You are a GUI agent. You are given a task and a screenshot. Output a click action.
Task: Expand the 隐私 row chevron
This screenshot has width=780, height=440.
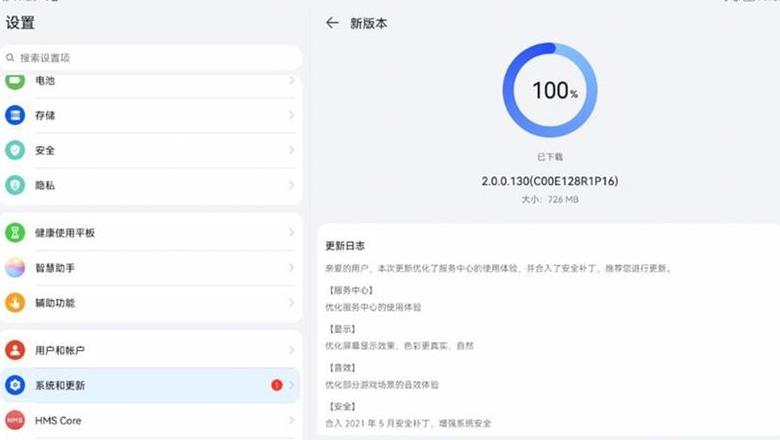[292, 185]
